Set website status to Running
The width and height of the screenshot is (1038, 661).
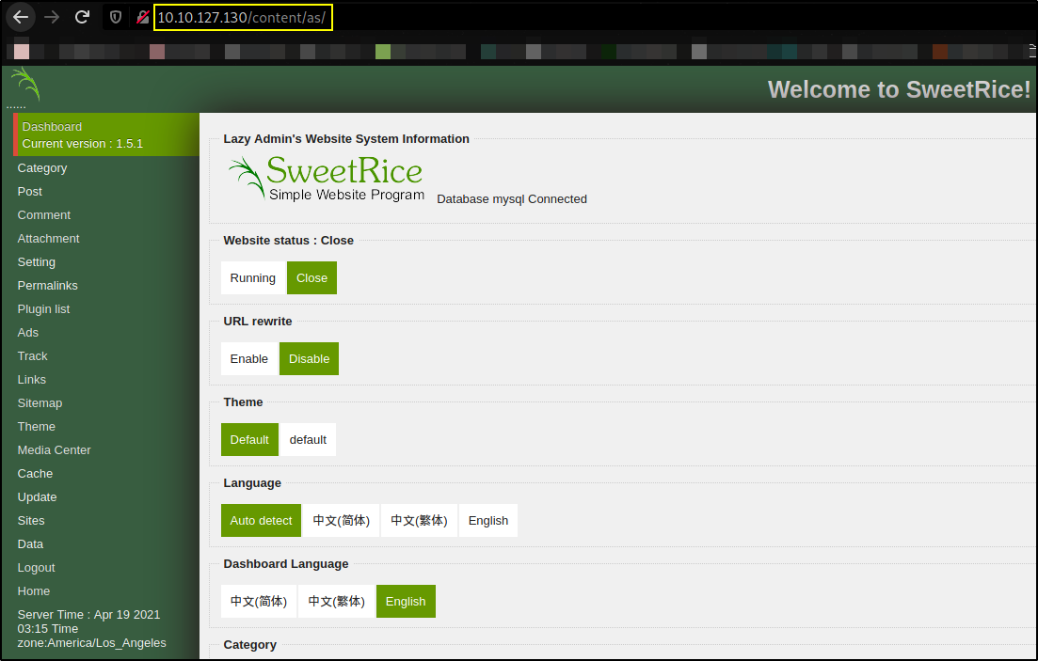(253, 278)
